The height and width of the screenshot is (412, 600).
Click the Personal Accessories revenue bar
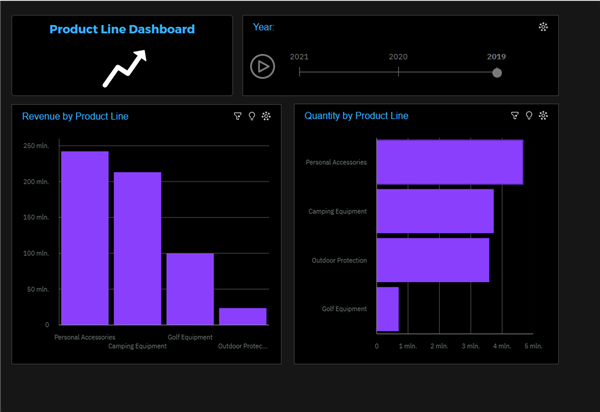85,238
